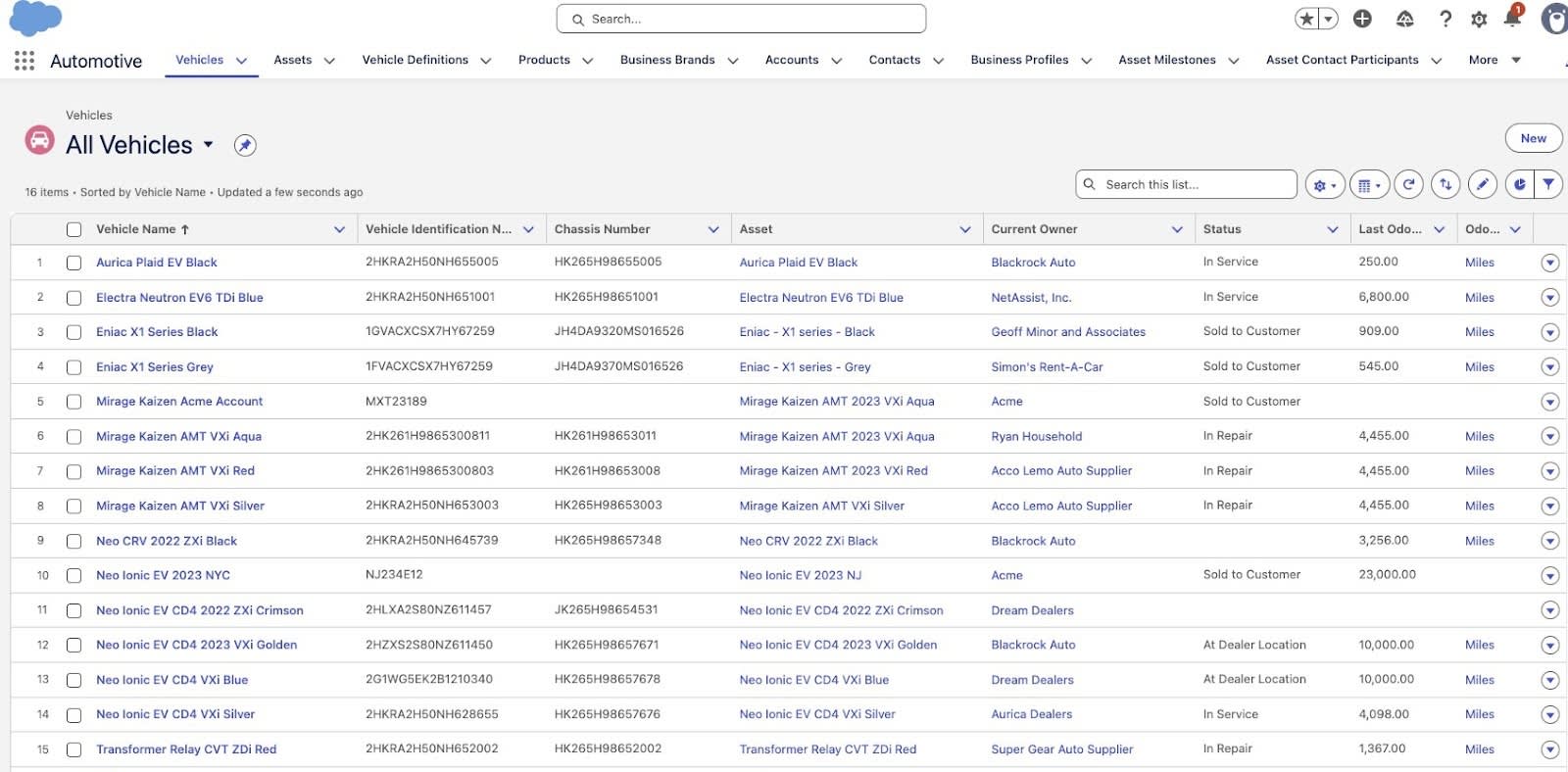Open the Ryan Household owner link
Image resolution: width=1568 pixels, height=772 pixels.
coord(1036,437)
